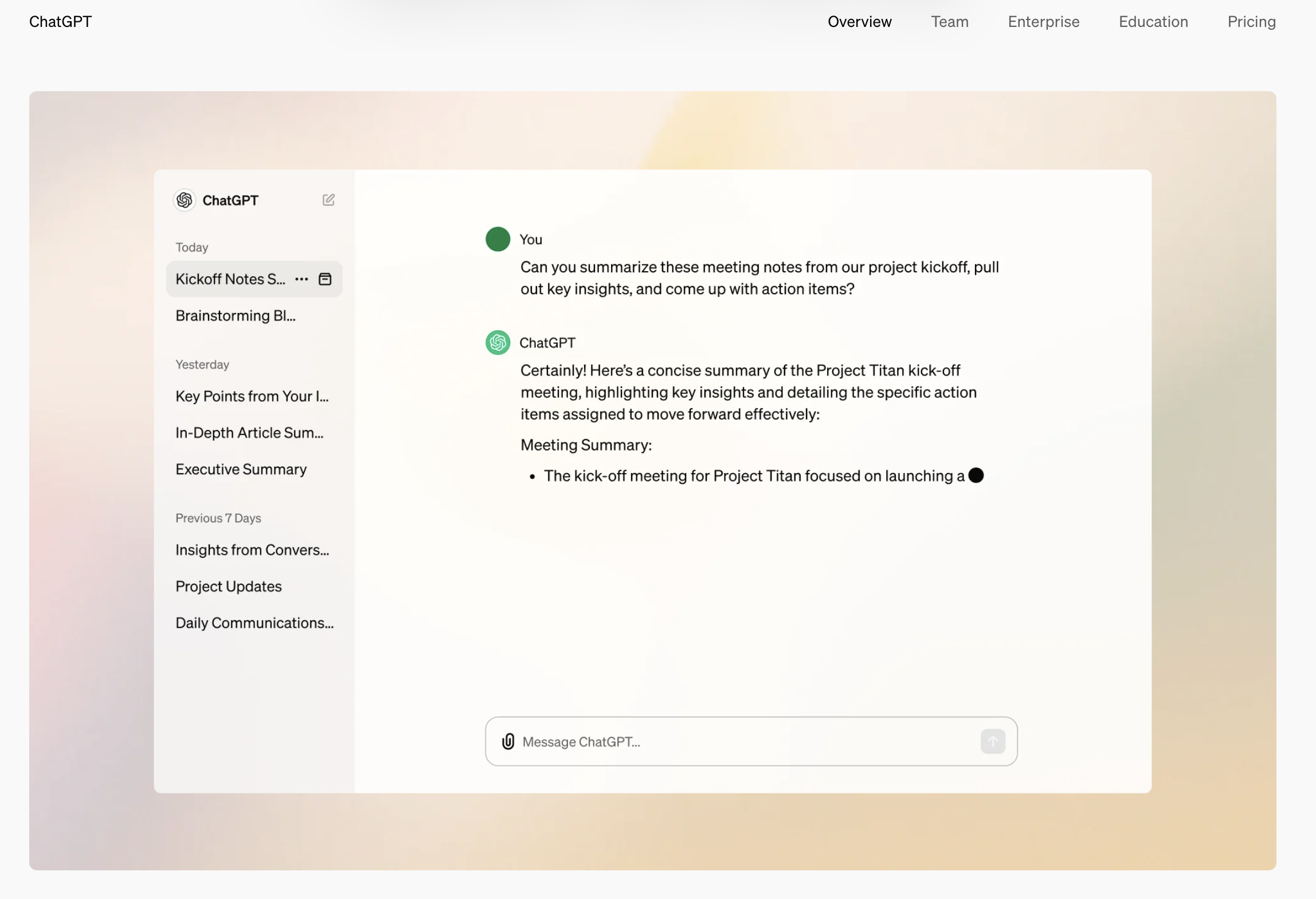The width and height of the screenshot is (1316, 899).
Task: Open the Project Updates chat
Action: pyautogui.click(x=228, y=587)
